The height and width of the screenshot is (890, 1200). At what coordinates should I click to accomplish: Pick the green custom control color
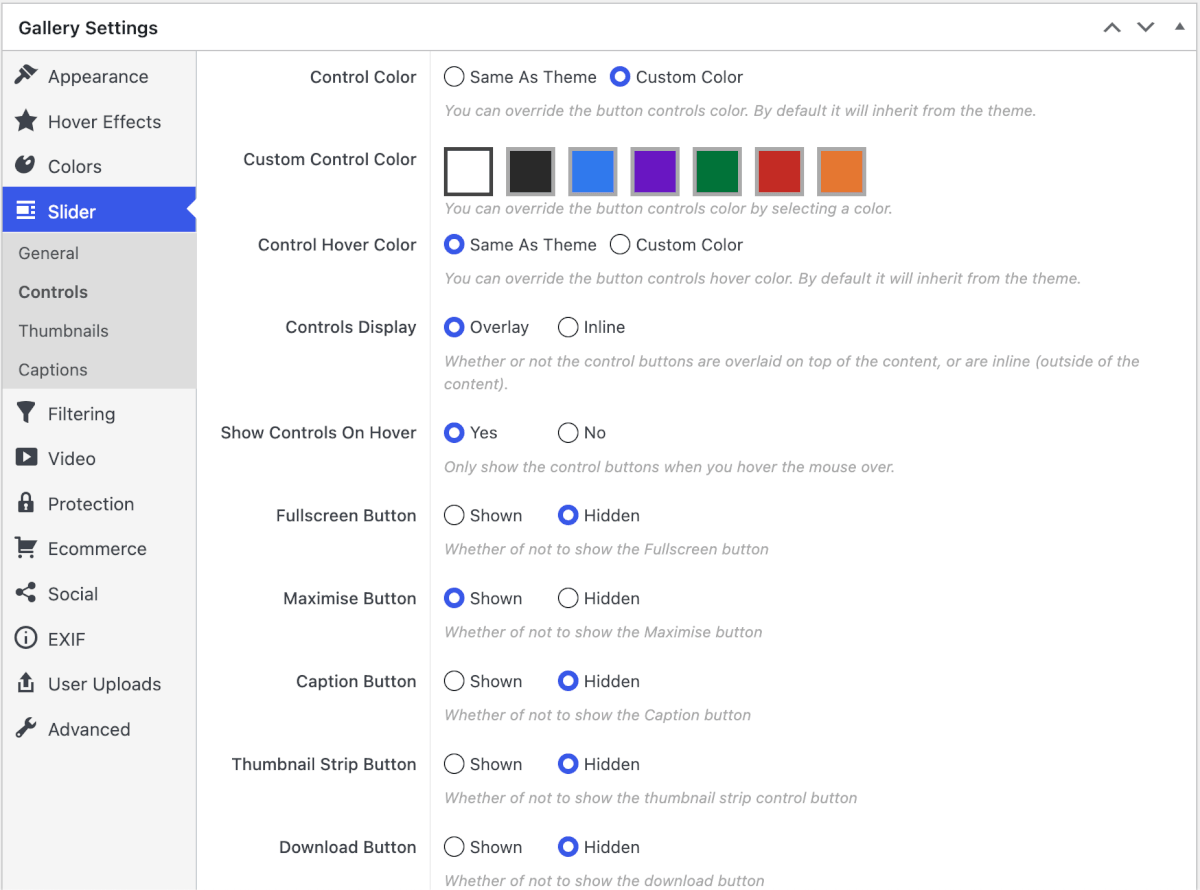point(717,171)
